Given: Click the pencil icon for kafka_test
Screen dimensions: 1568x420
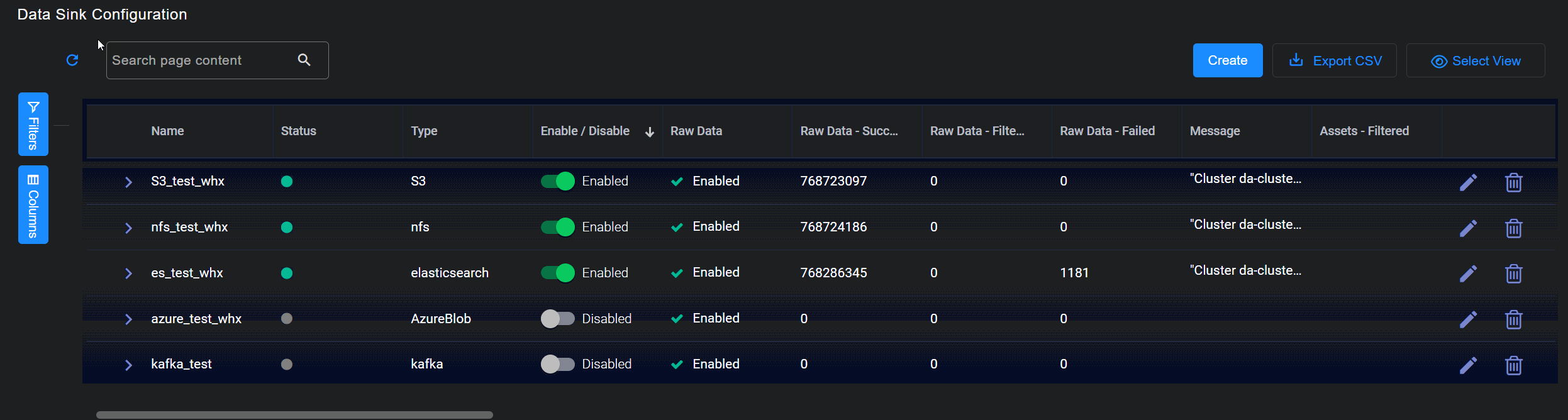Looking at the screenshot, I should [x=1468, y=365].
